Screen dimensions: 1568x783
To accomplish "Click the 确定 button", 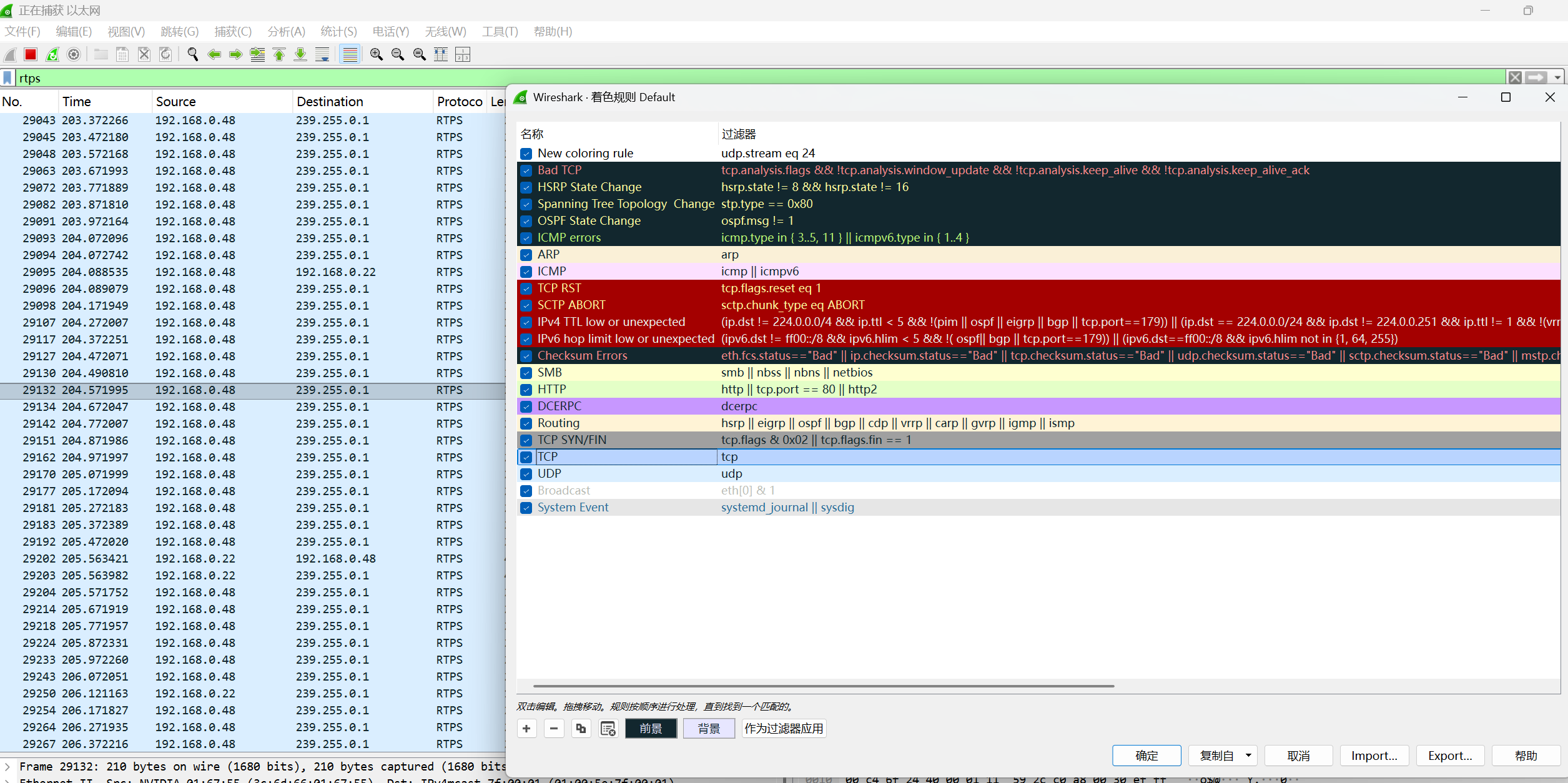I will click(x=1146, y=755).
